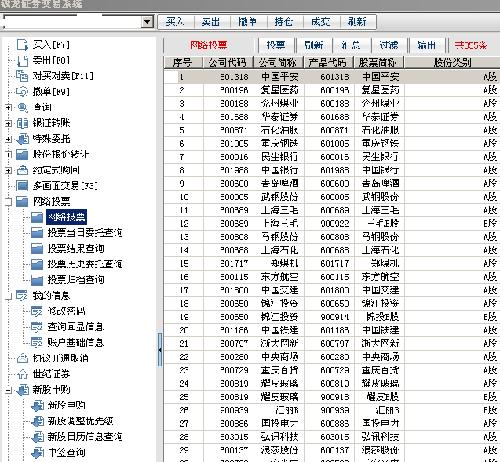Open the 银证转账 bank transfer icon
Screen dimensions: 500x462
coord(22,123)
